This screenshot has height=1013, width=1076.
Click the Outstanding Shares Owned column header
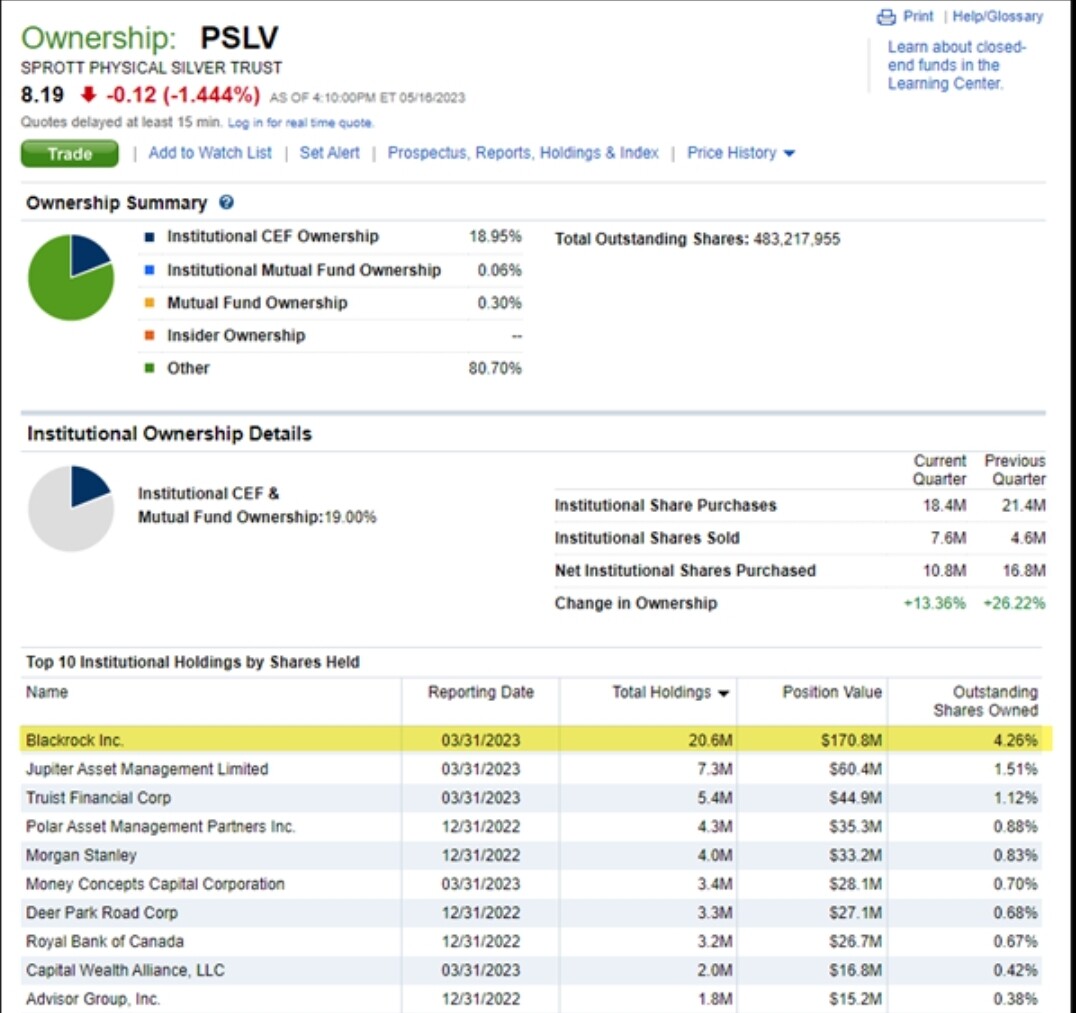(x=985, y=701)
